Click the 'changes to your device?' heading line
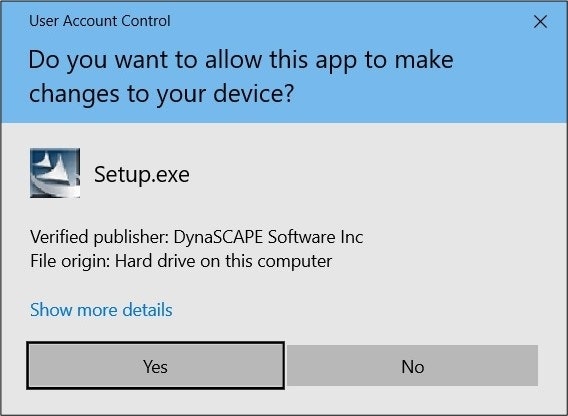Viewport: 568px width, 416px height. pyautogui.click(x=161, y=93)
